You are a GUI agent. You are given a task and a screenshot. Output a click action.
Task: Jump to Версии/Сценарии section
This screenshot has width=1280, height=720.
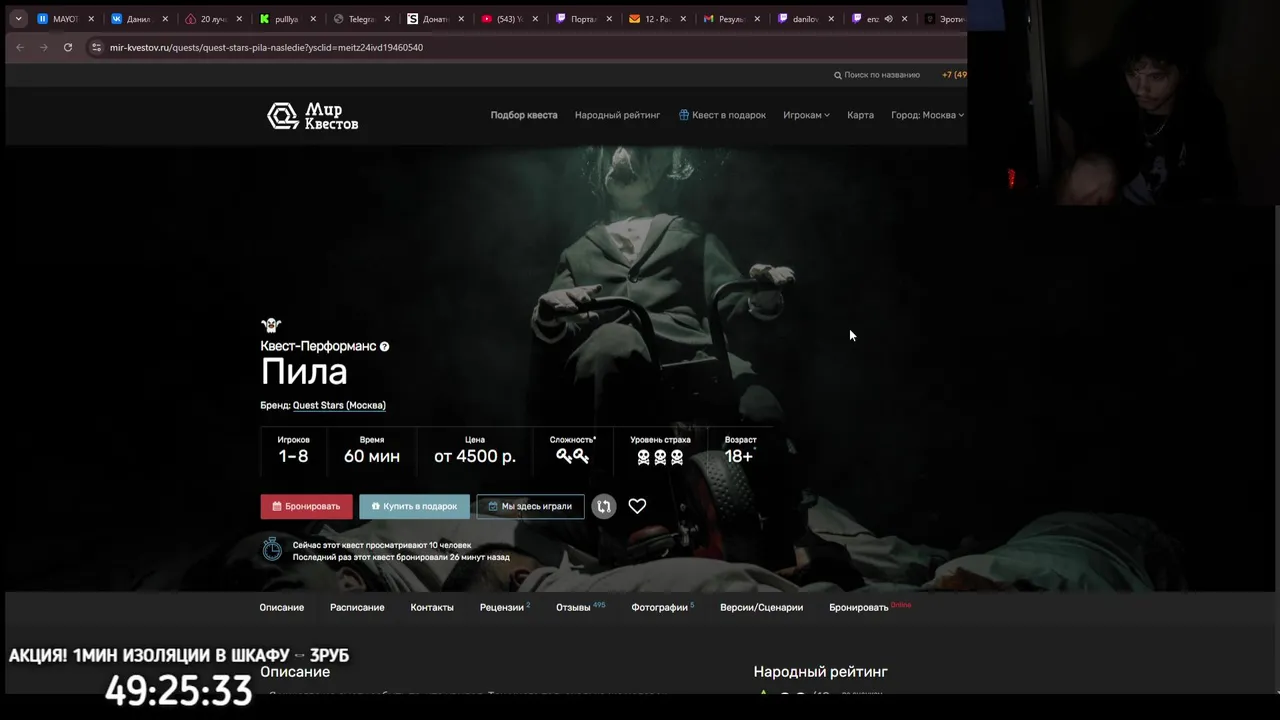[x=761, y=607]
